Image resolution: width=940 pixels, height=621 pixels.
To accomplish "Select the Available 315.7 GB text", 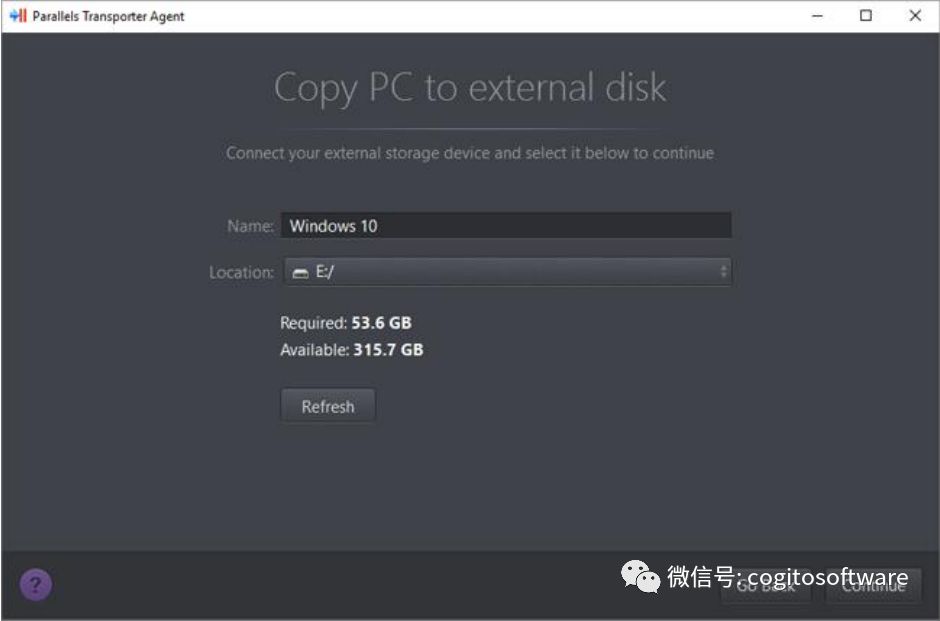I will [x=352, y=350].
